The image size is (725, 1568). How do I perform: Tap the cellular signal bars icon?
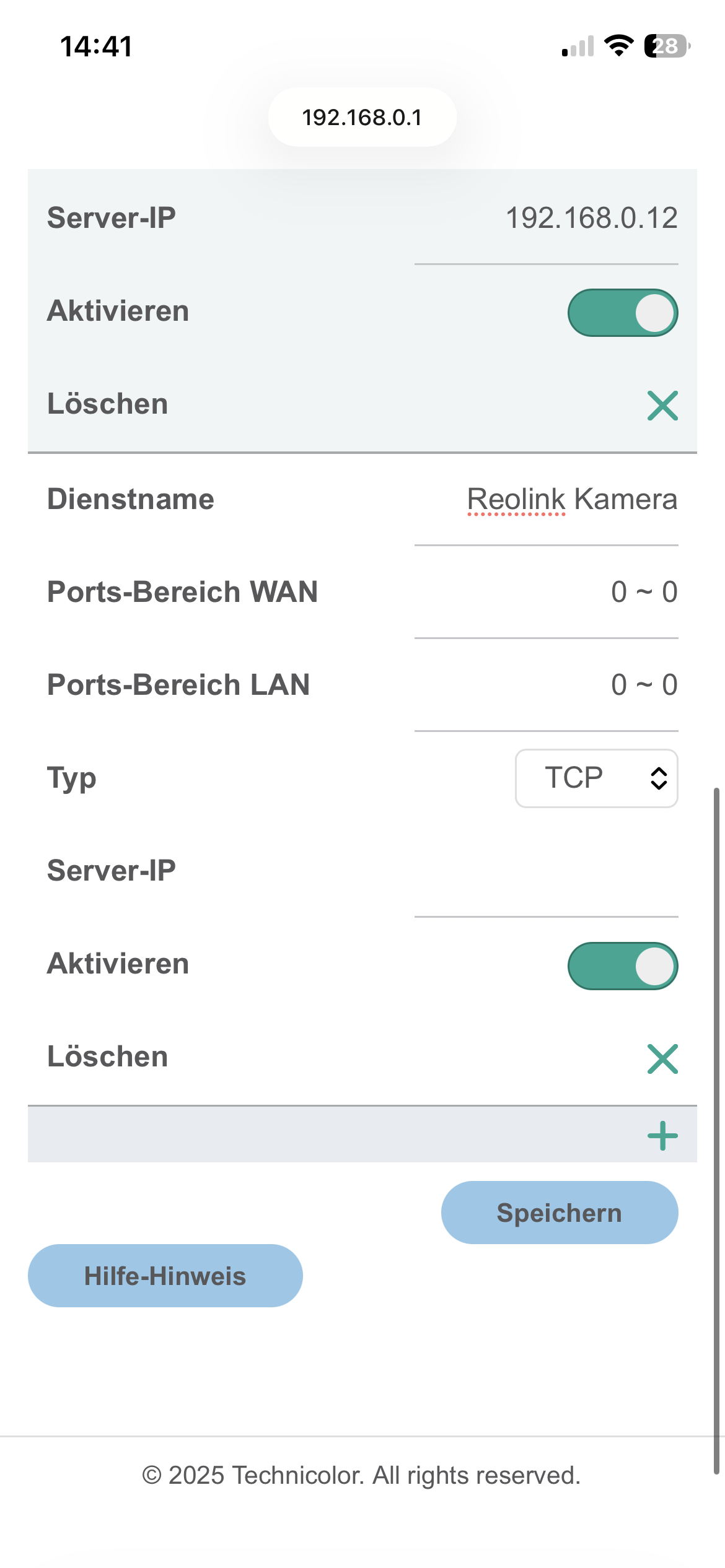(578, 46)
